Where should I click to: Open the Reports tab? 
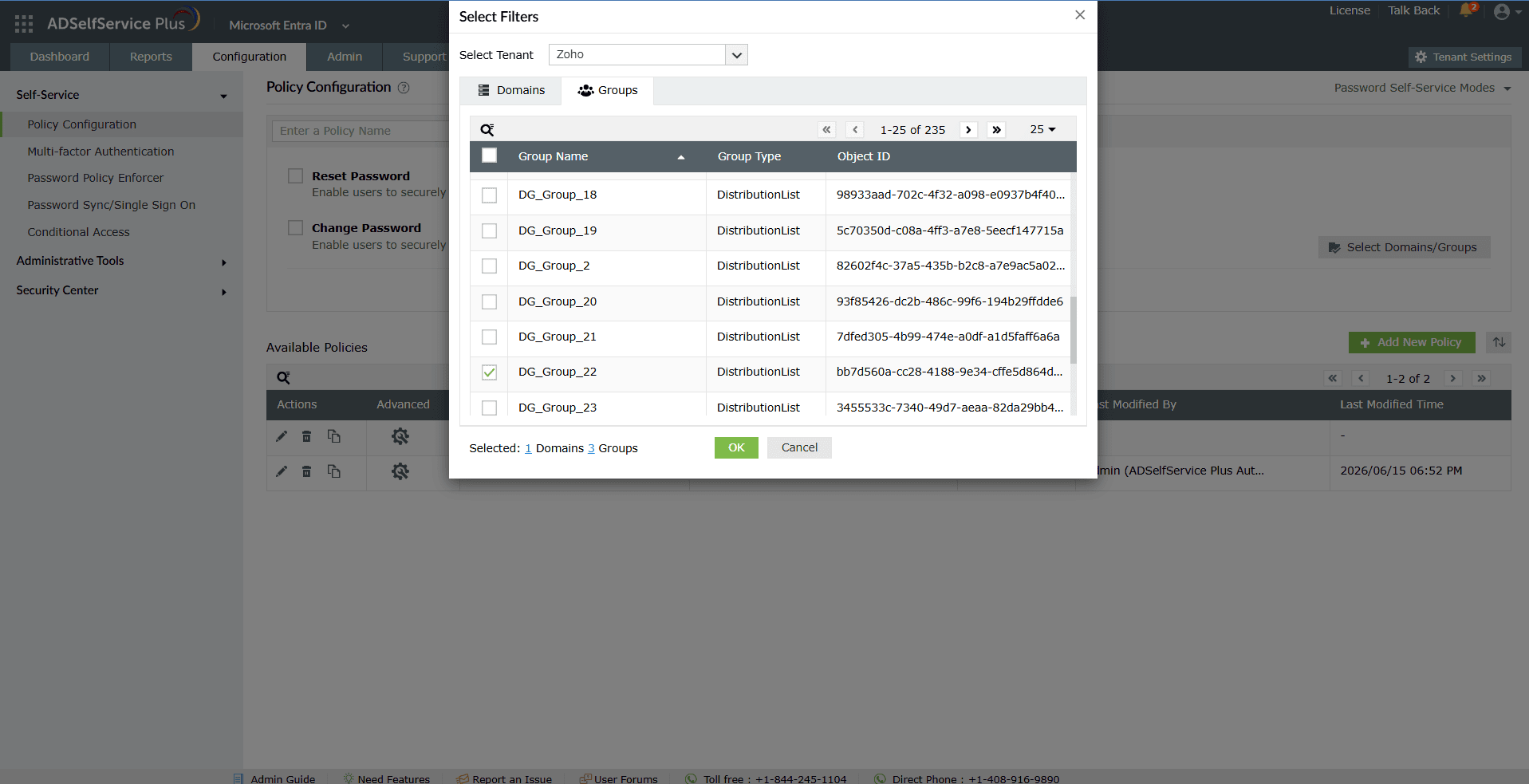151,57
